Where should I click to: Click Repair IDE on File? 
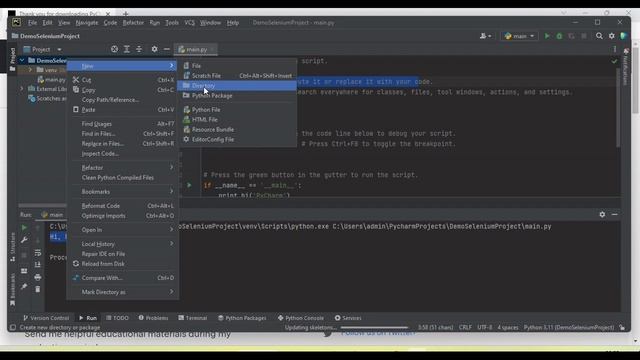pos(123,254)
